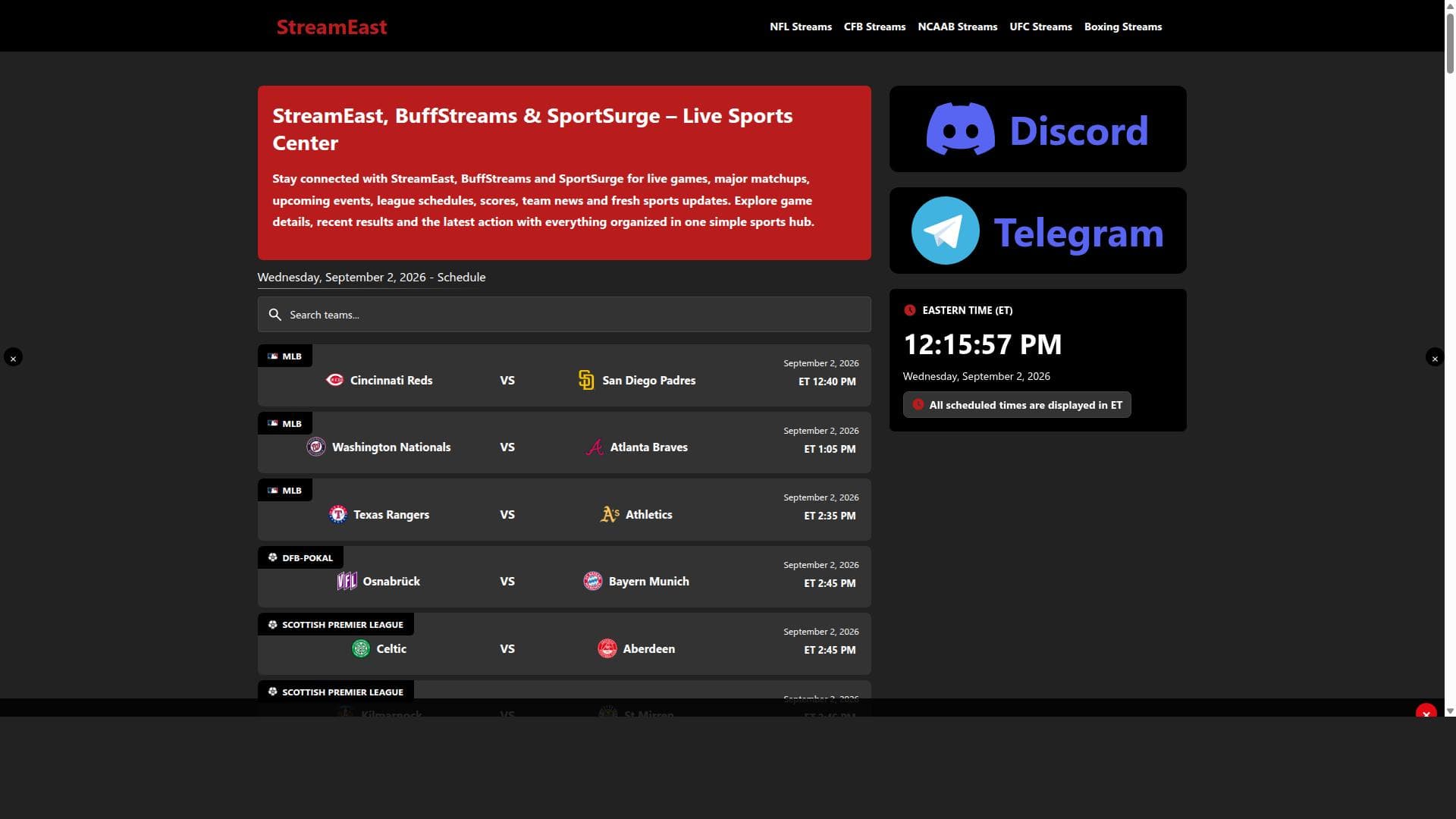Click MLB badge on Rangers game

tap(285, 490)
